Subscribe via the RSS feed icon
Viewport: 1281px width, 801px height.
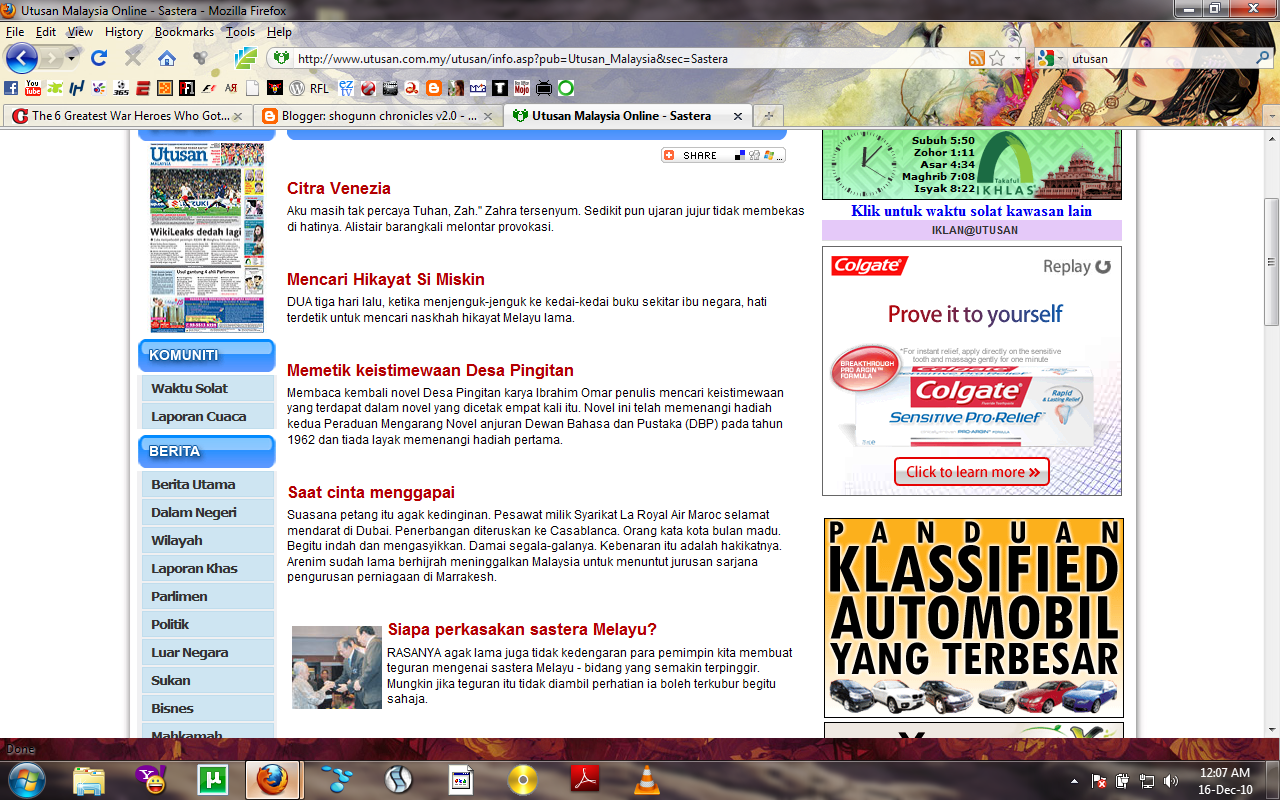(977, 58)
